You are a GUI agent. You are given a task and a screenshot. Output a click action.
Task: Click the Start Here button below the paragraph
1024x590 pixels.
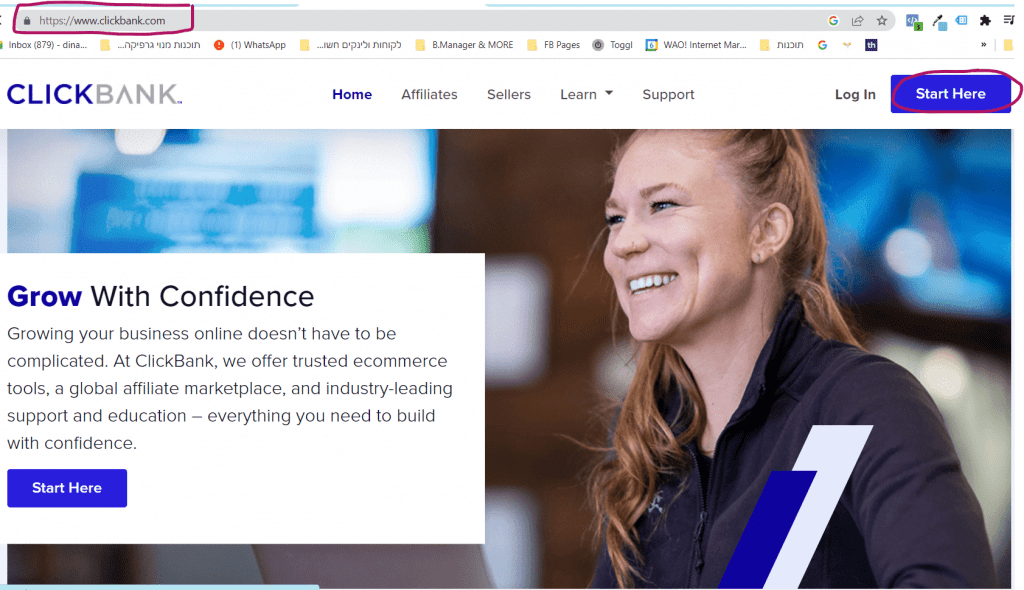[67, 488]
